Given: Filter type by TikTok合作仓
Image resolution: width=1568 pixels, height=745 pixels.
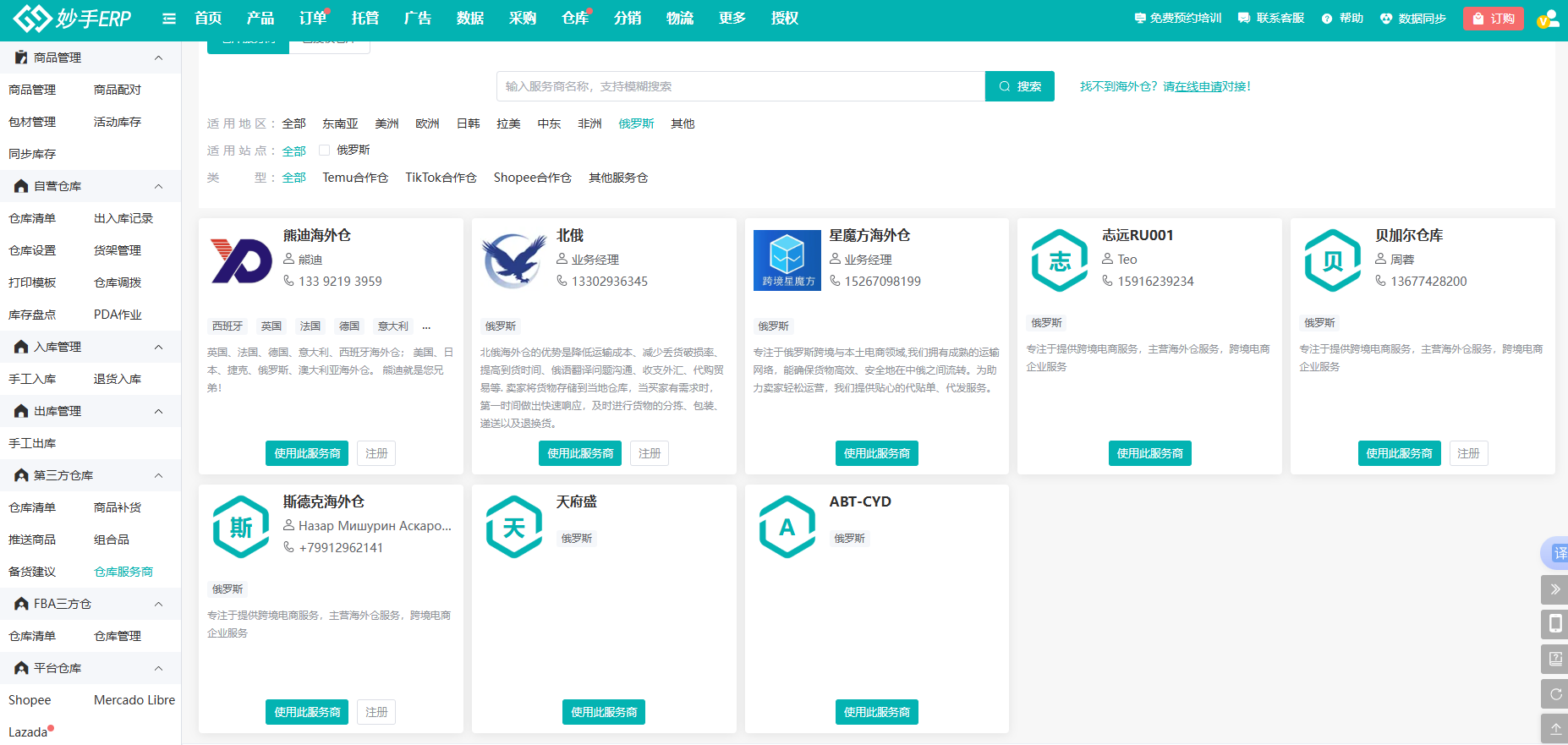Looking at the screenshot, I should [441, 178].
